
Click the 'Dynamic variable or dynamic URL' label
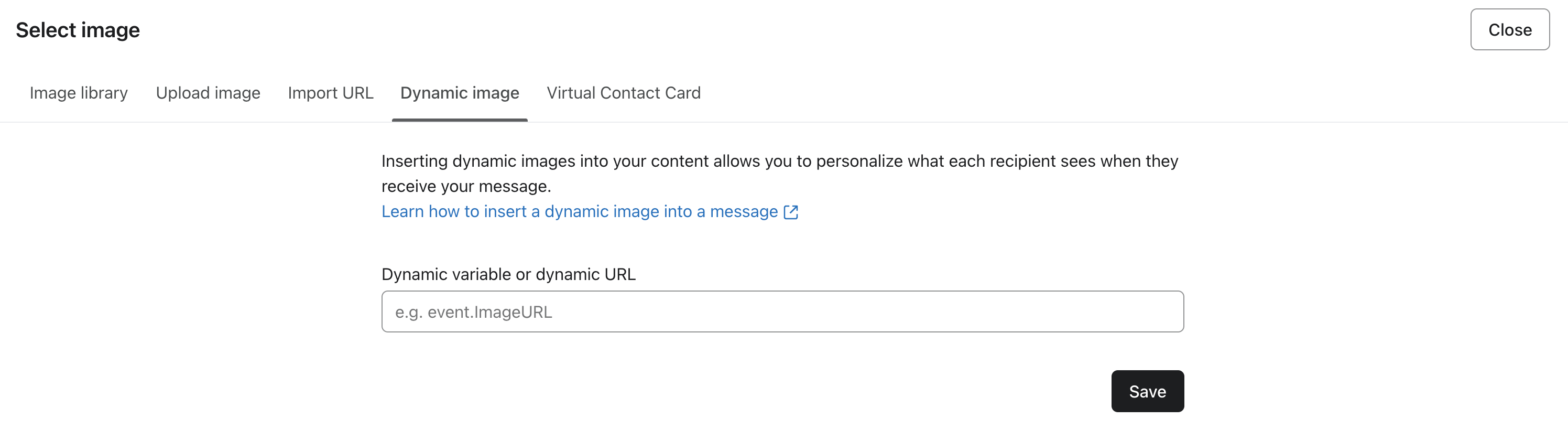508,274
